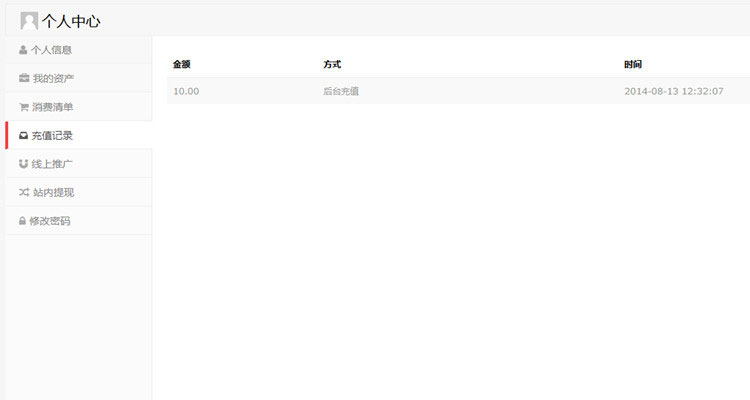The height and width of the screenshot is (400, 750).
Task: Click the 金额 column header
Action: [x=181, y=64]
